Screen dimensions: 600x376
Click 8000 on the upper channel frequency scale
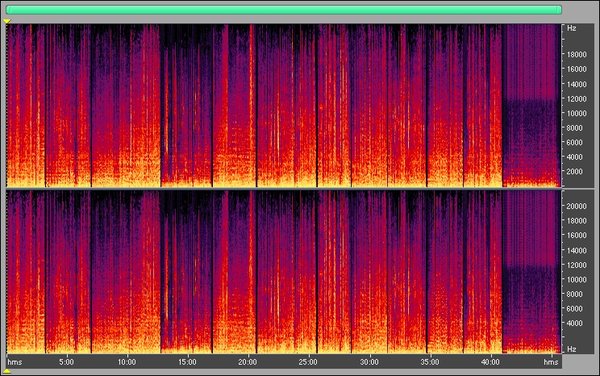click(x=575, y=128)
